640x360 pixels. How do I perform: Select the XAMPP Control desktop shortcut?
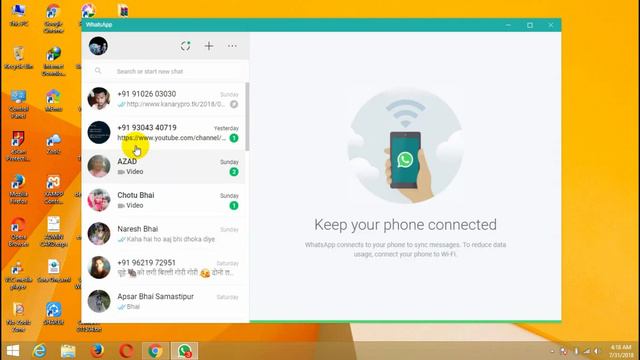pos(53,189)
